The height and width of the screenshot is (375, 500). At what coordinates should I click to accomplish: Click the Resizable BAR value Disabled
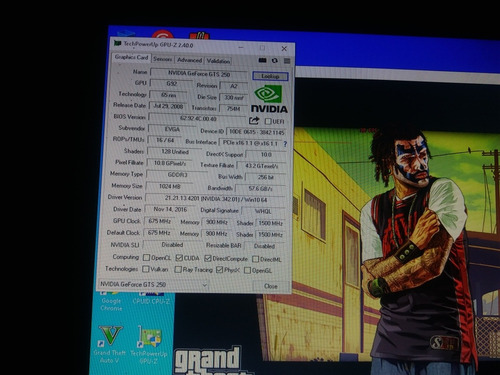265,246
